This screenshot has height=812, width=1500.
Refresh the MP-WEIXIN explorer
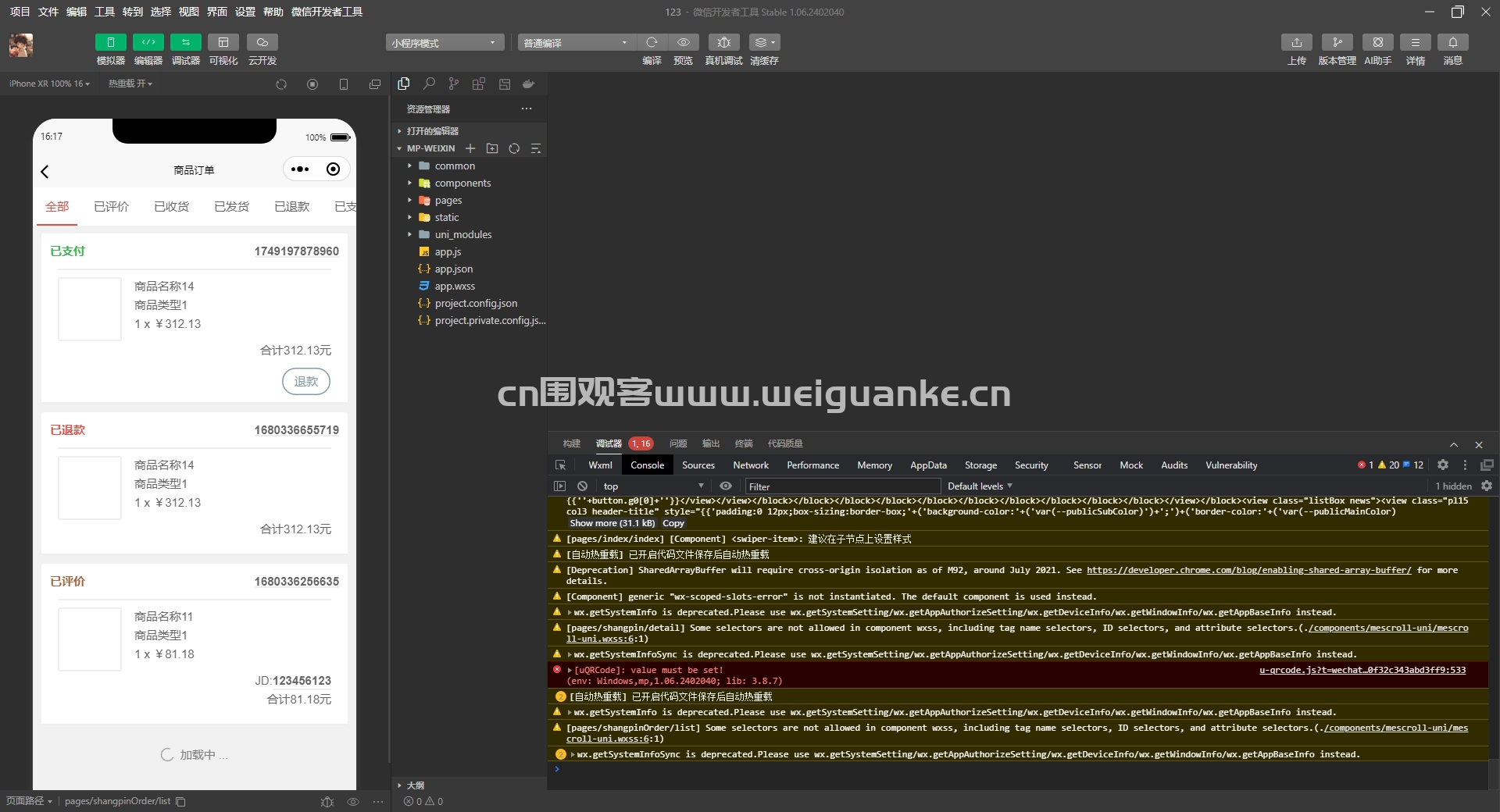[x=514, y=148]
